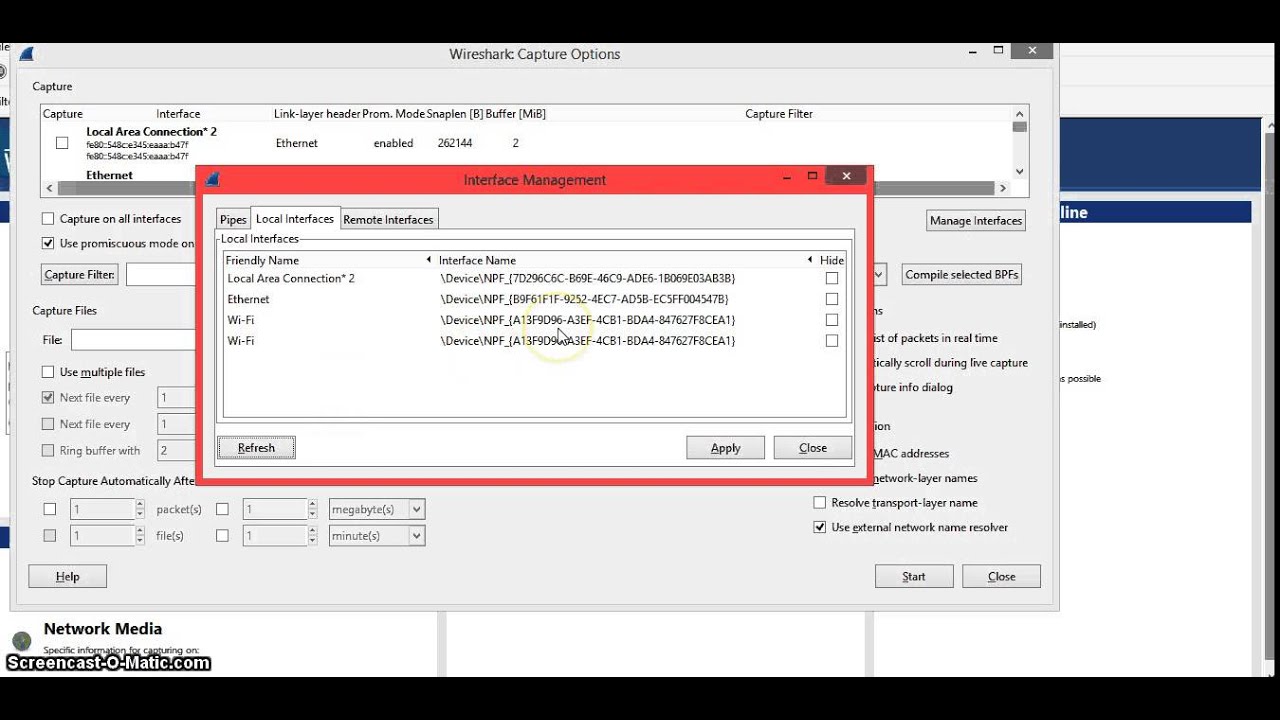This screenshot has height=720, width=1280.
Task: Click the Refresh button in Interface Management
Action: tap(256, 448)
